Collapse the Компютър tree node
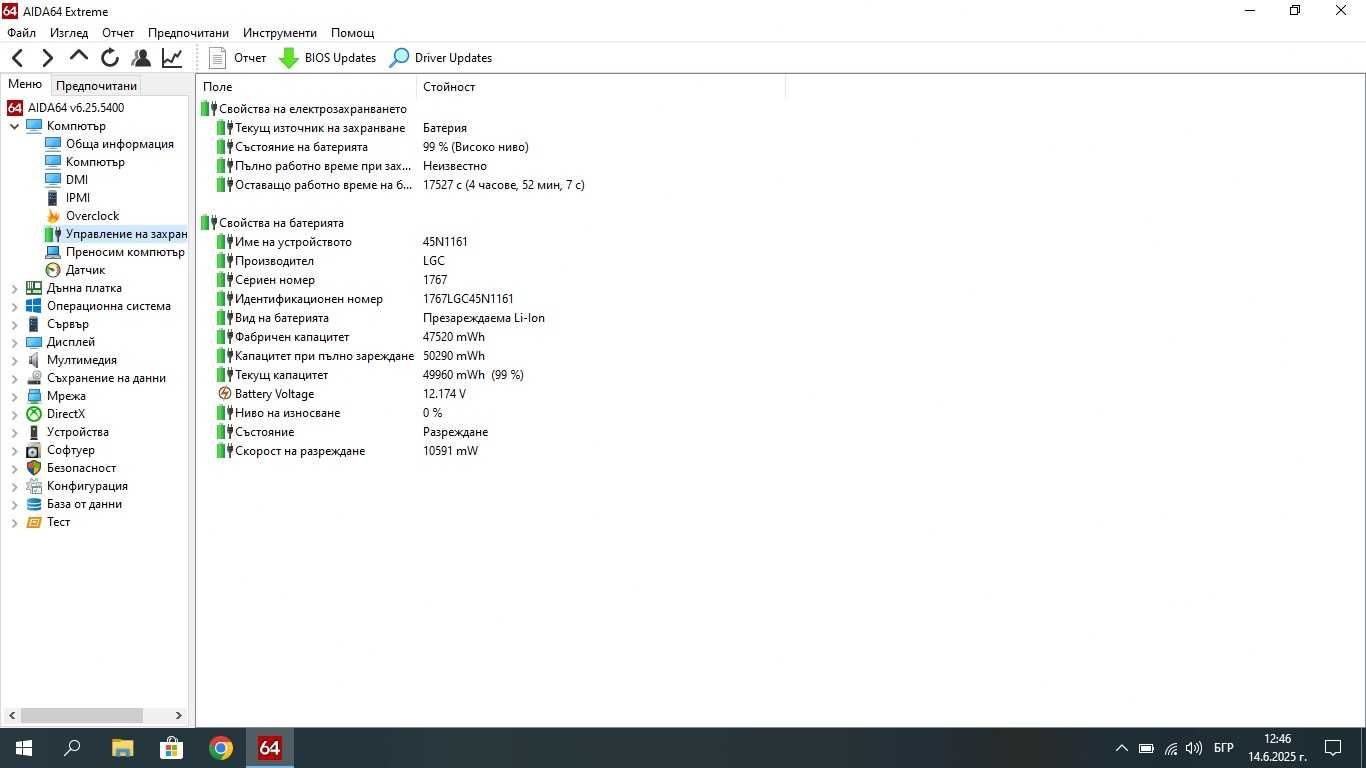Viewport: 1366px width, 768px height. coord(15,126)
